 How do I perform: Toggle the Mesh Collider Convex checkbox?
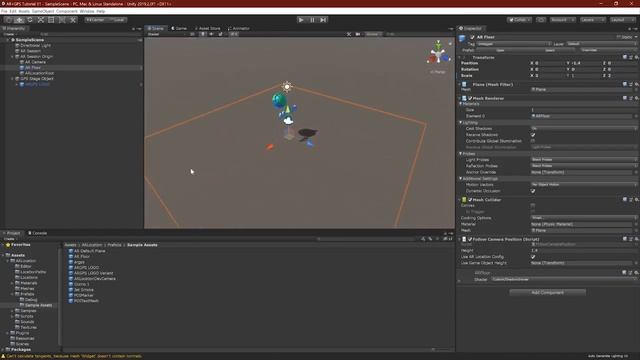coord(533,206)
